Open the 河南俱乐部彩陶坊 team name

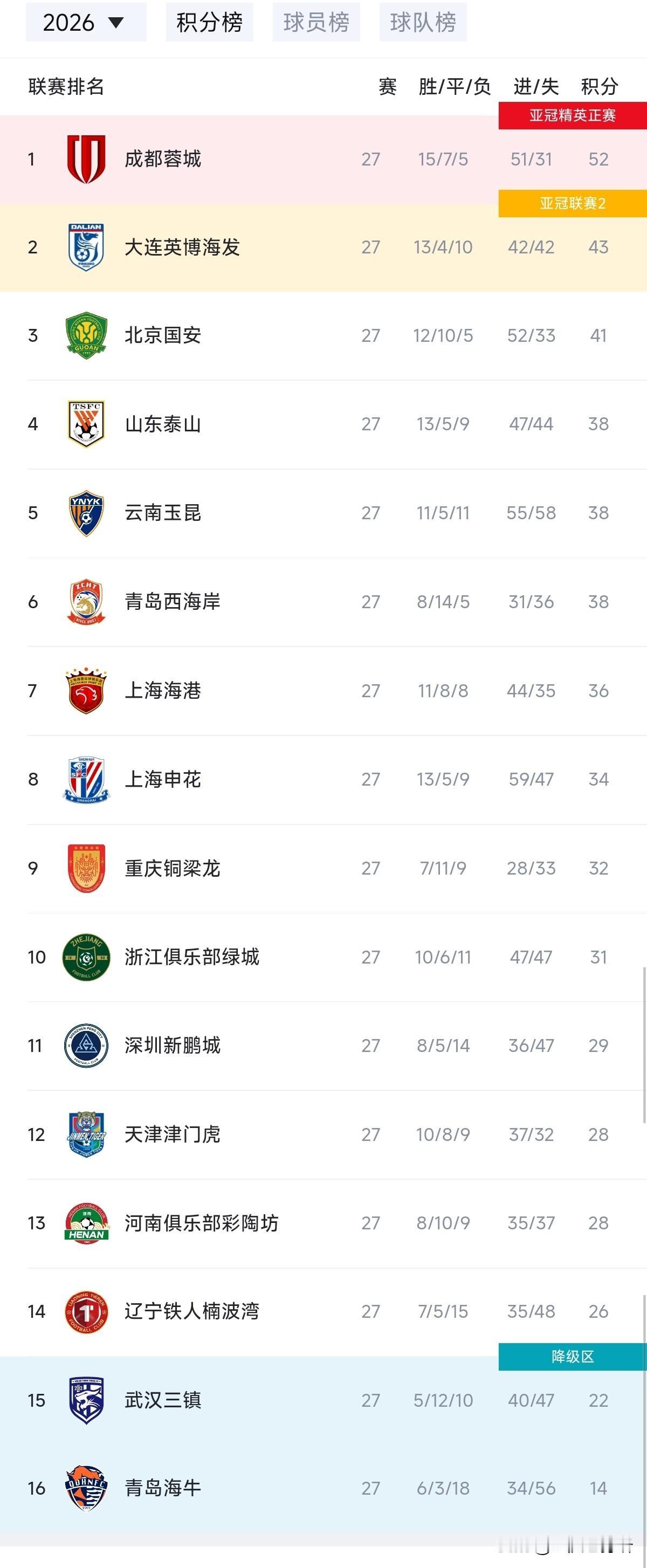(x=202, y=1222)
